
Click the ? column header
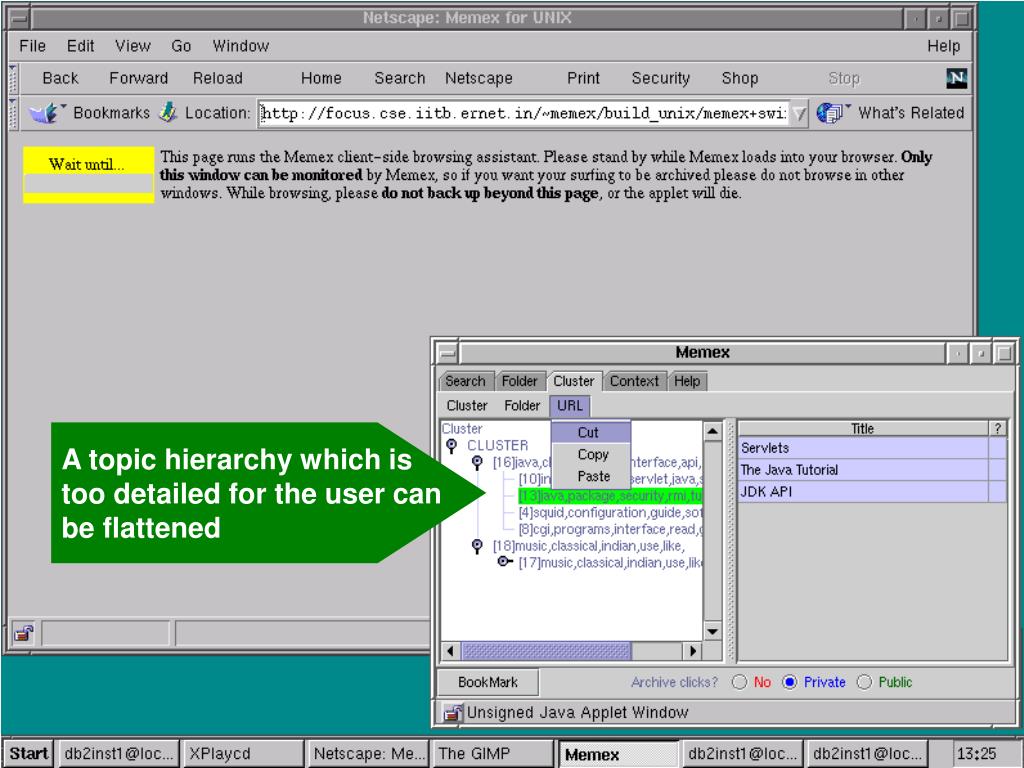coord(997,428)
